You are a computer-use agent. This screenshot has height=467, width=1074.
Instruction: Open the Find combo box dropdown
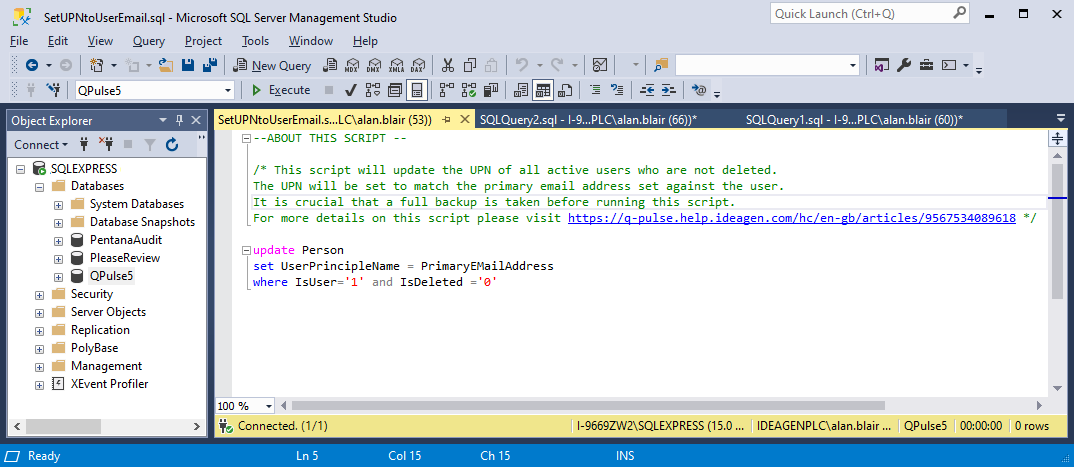point(853,66)
